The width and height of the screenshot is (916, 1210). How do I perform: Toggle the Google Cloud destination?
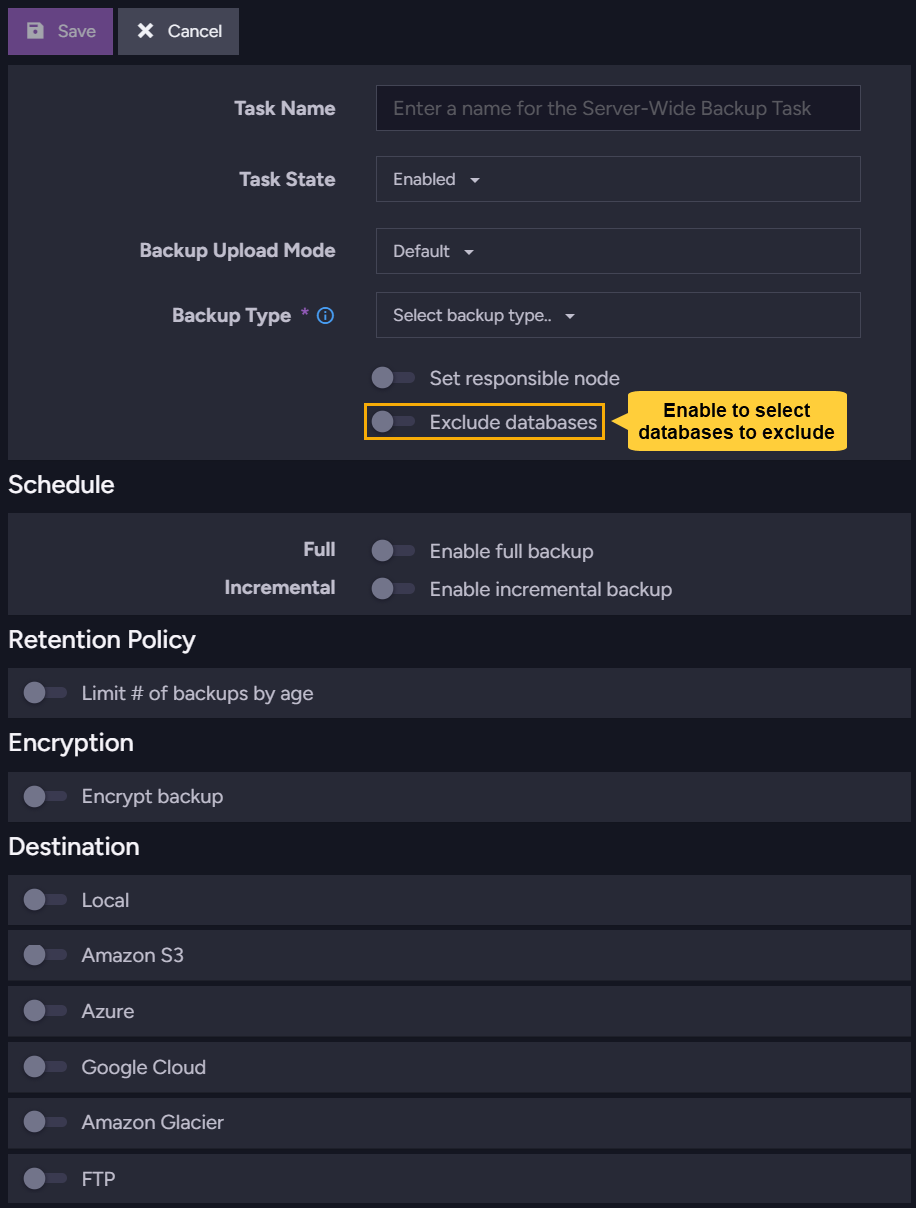(45, 1067)
